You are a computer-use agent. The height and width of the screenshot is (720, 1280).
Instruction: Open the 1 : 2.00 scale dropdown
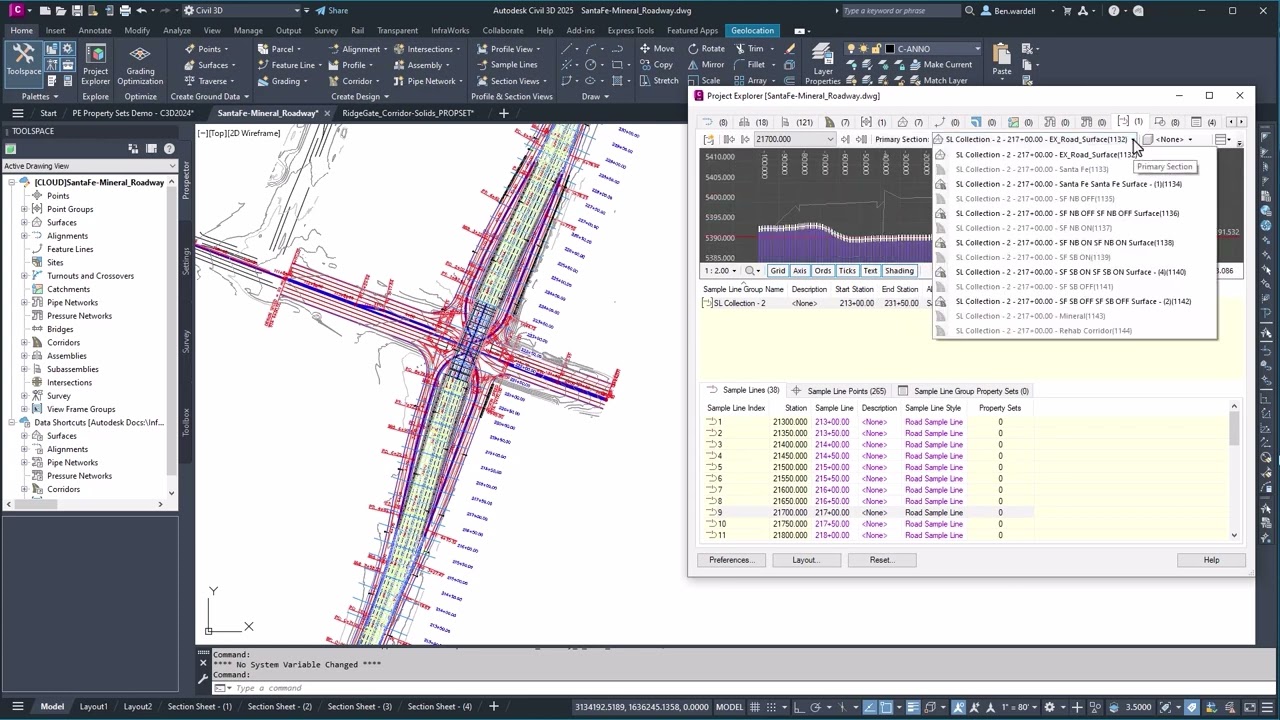[720, 271]
